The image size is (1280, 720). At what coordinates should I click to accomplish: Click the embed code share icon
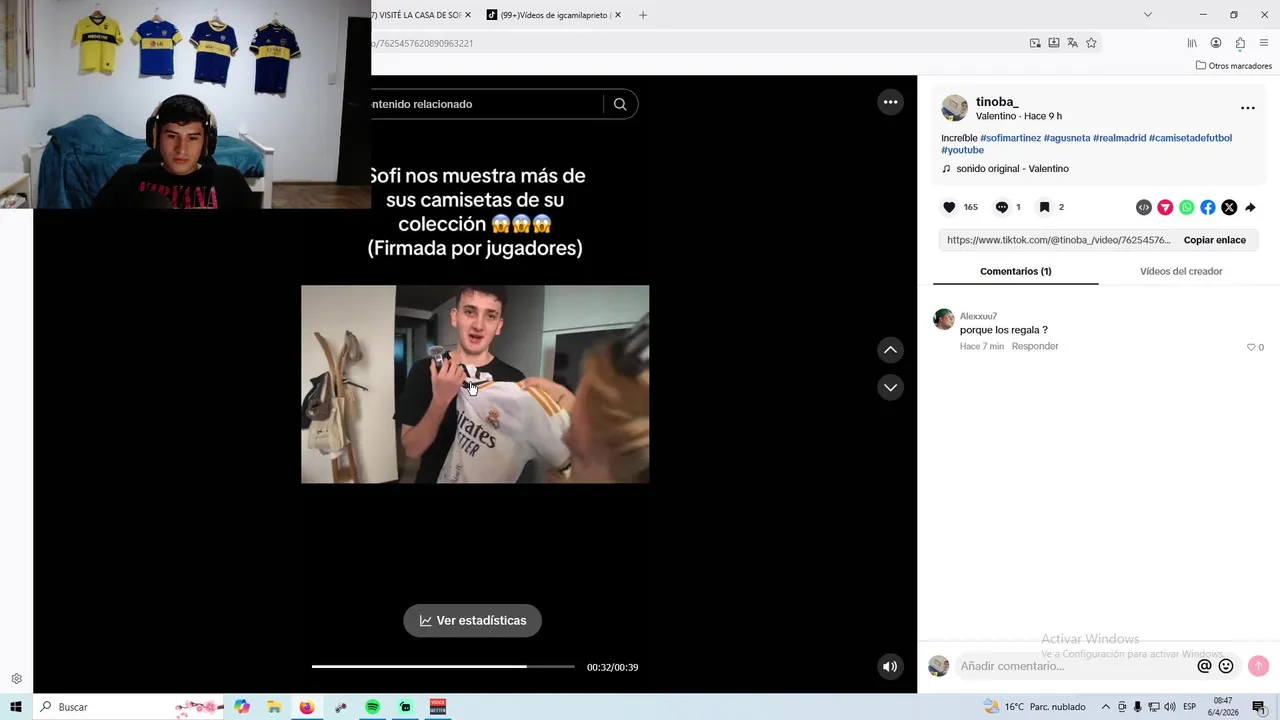tap(1144, 207)
